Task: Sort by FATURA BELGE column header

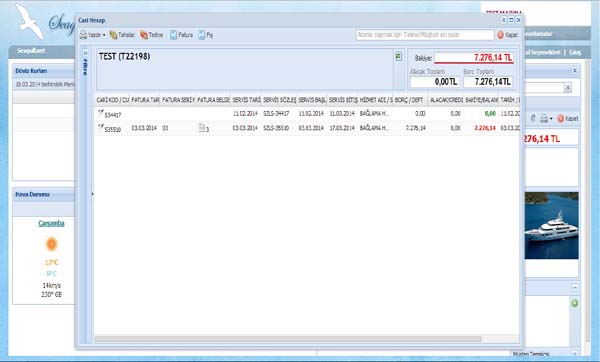Action: [214, 99]
